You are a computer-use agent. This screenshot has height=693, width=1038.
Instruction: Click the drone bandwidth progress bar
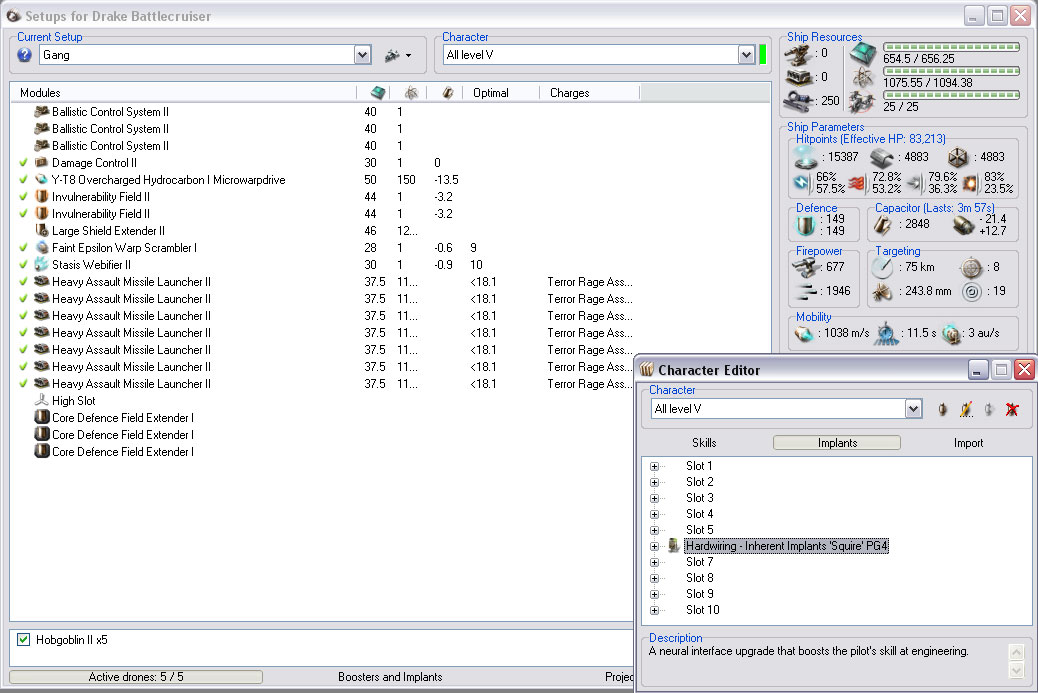tap(951, 95)
